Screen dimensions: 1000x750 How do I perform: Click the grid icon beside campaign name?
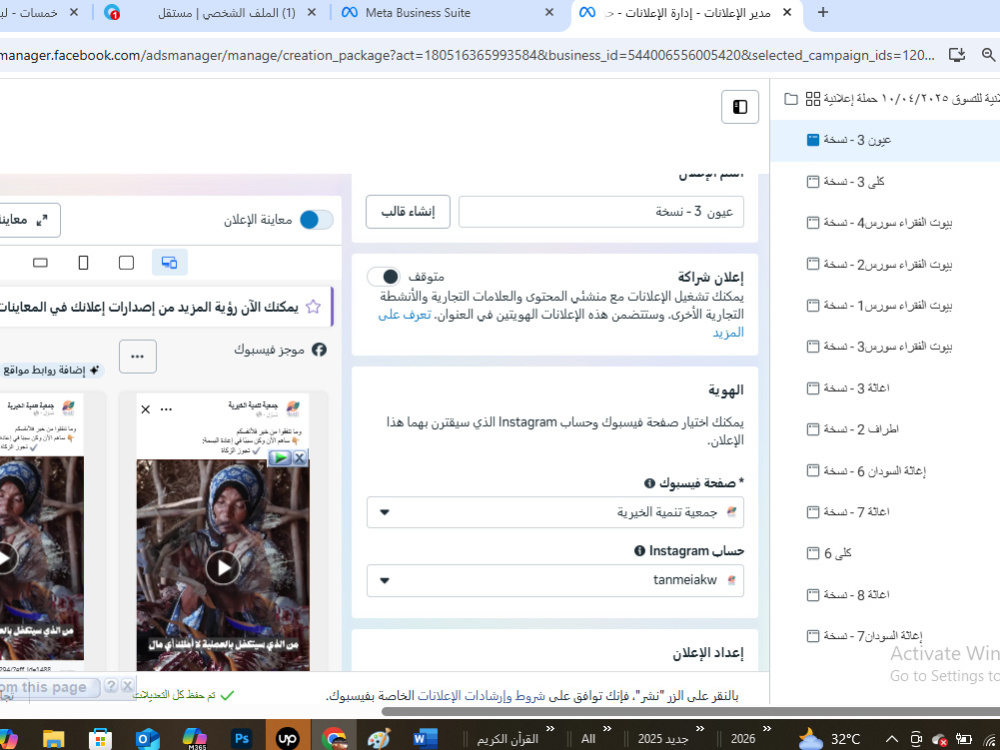(x=812, y=99)
